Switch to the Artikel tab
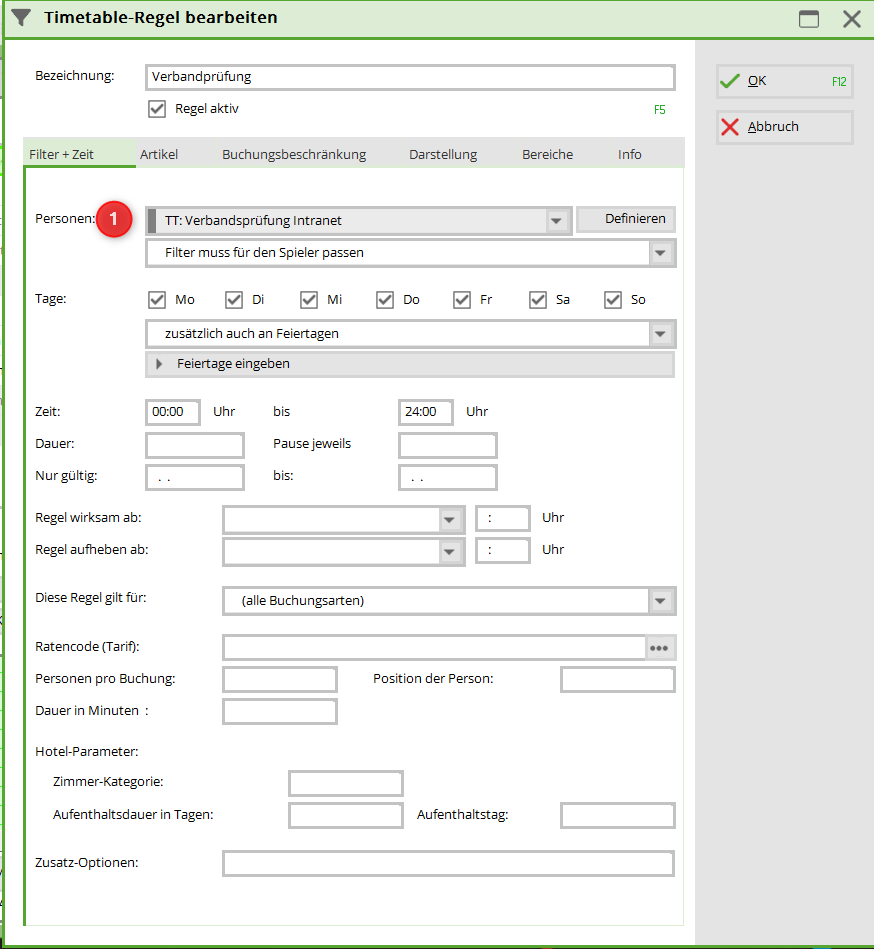Image resolution: width=874 pixels, height=949 pixels. click(x=158, y=154)
